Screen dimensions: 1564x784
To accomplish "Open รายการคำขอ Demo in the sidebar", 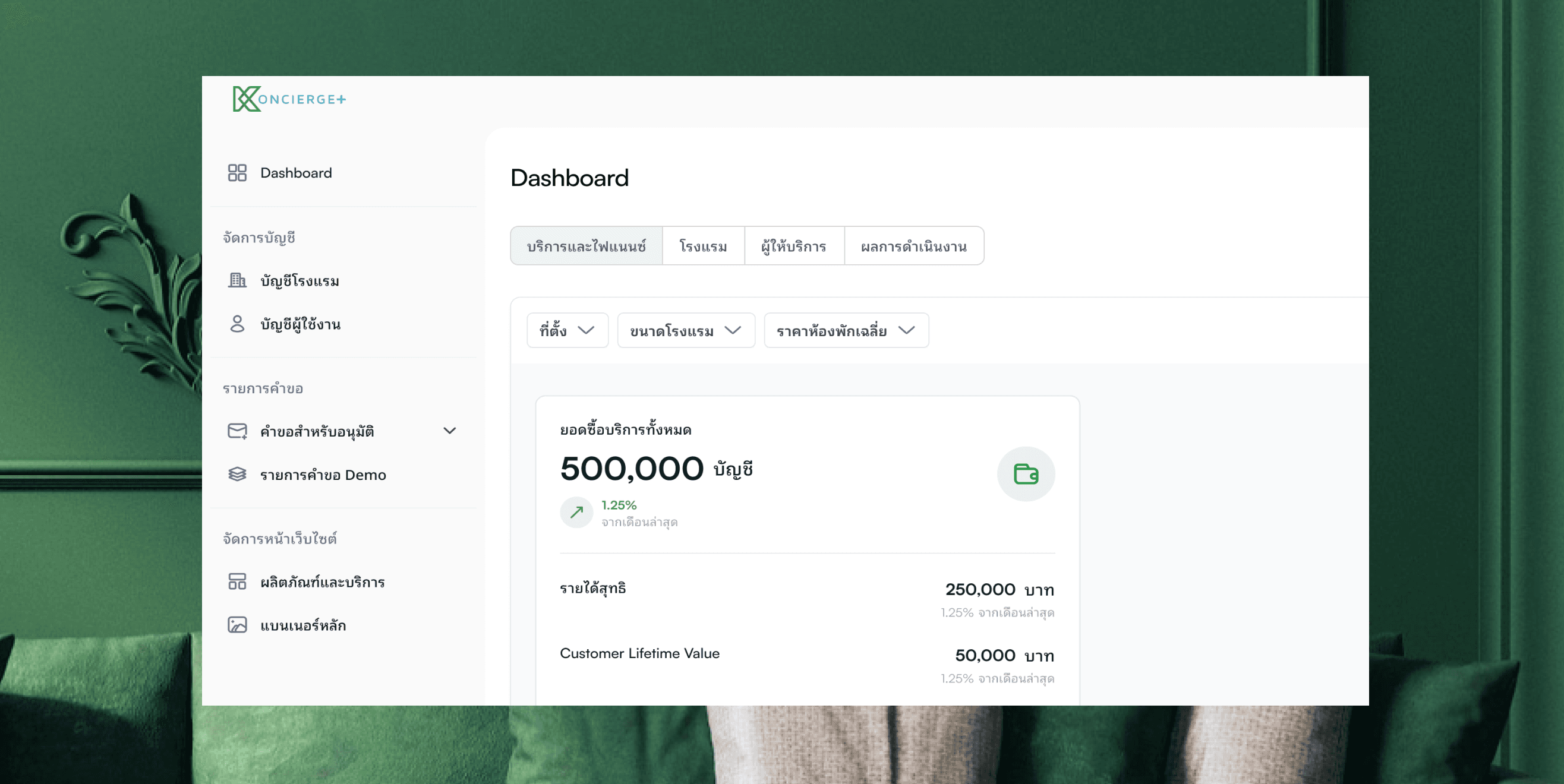I will click(x=323, y=475).
